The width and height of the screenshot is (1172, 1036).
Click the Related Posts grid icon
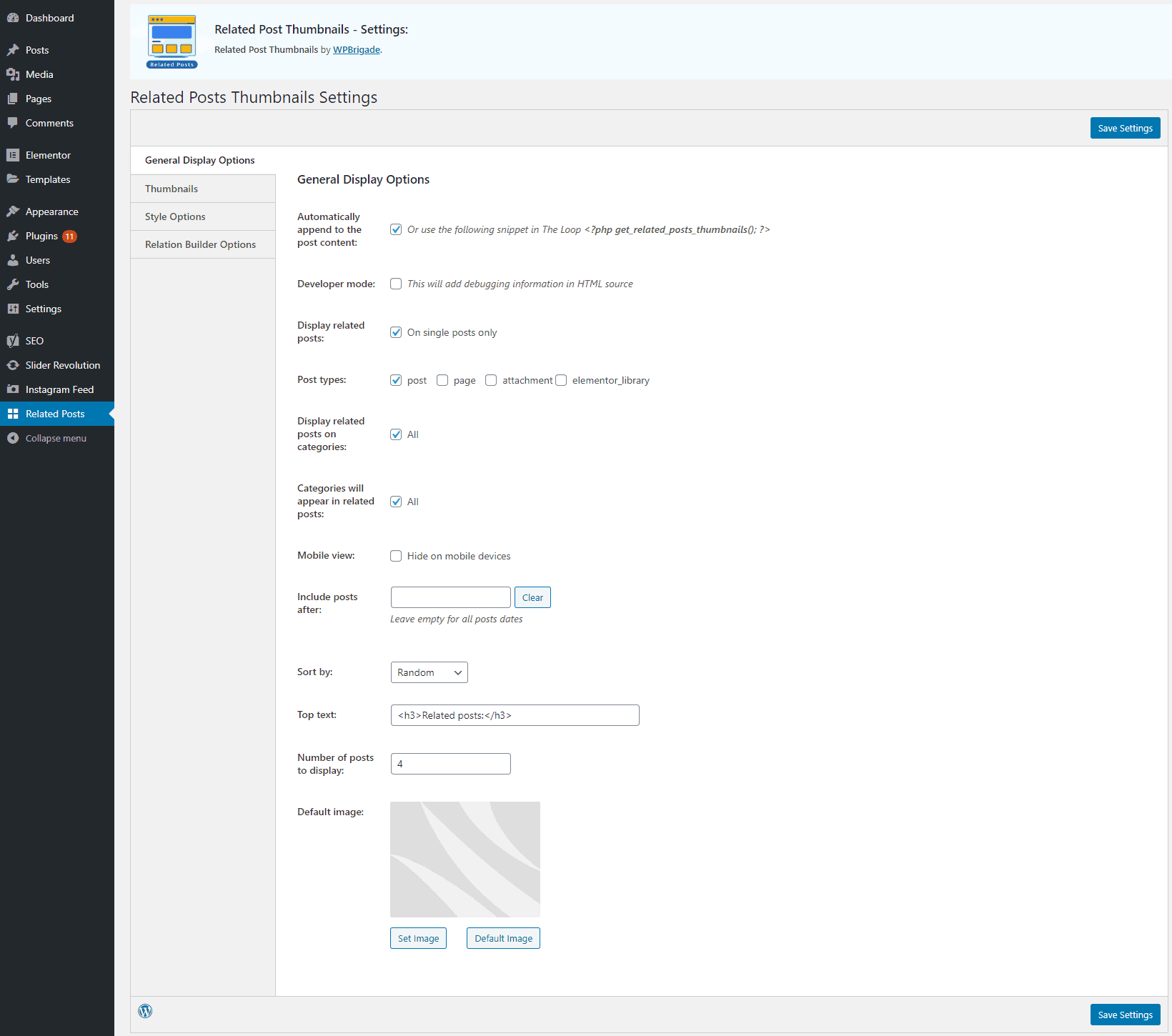[13, 414]
